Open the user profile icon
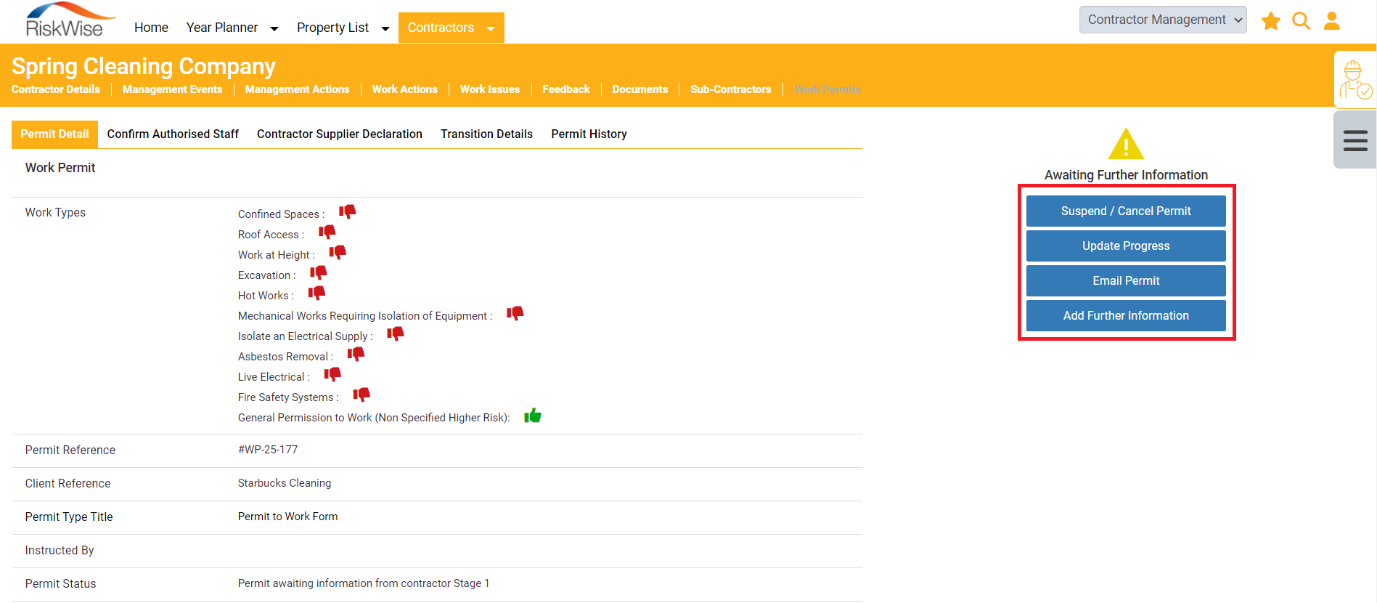This screenshot has width=1377, height=603. click(1331, 21)
